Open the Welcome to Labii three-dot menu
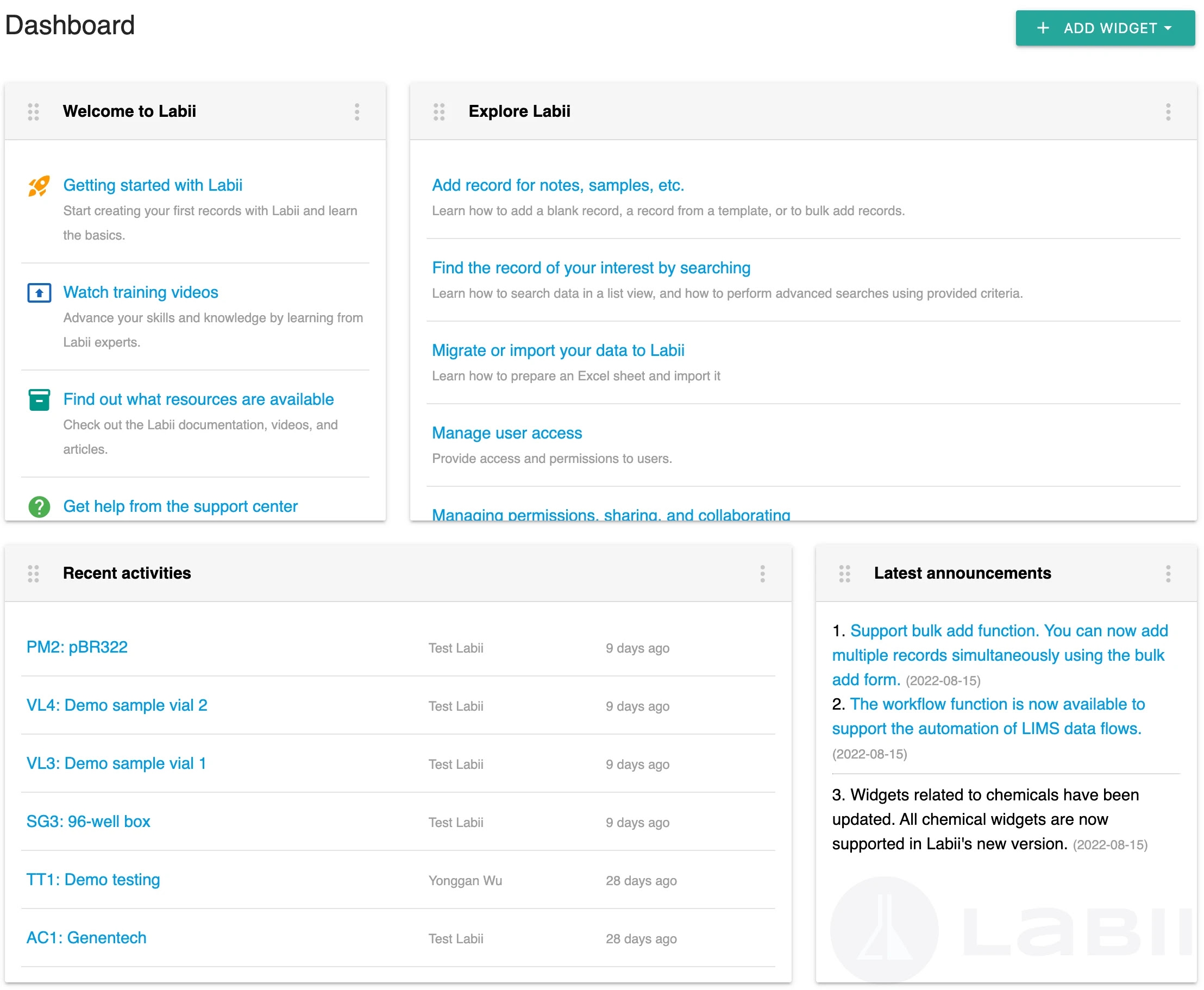1204x990 pixels. (x=357, y=112)
